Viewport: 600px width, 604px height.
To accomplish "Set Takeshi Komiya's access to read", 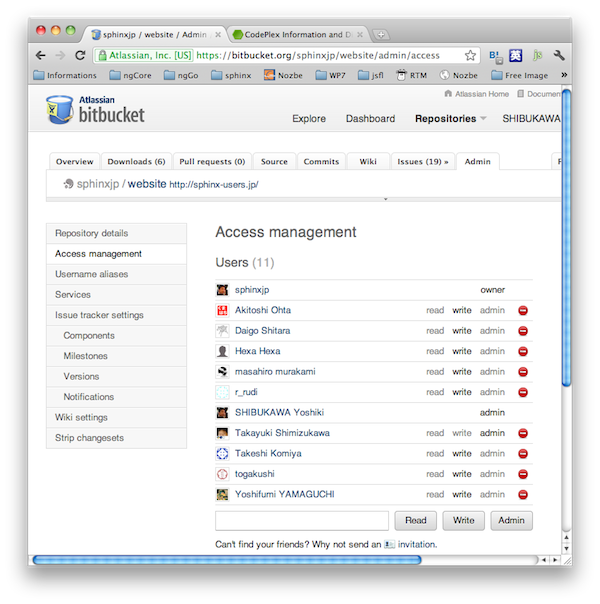I will pyautogui.click(x=435, y=454).
